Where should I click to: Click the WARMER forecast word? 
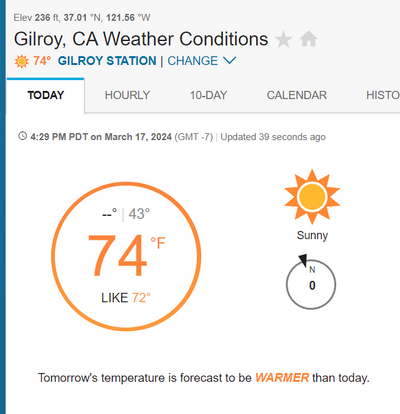point(282,378)
